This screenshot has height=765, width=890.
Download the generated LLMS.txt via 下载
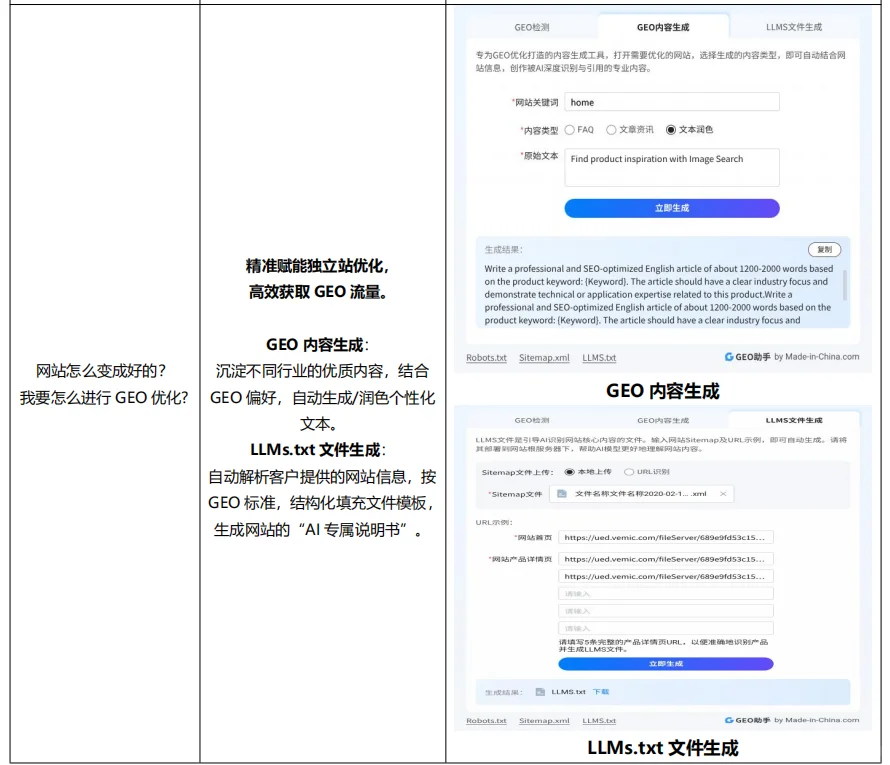(x=601, y=692)
